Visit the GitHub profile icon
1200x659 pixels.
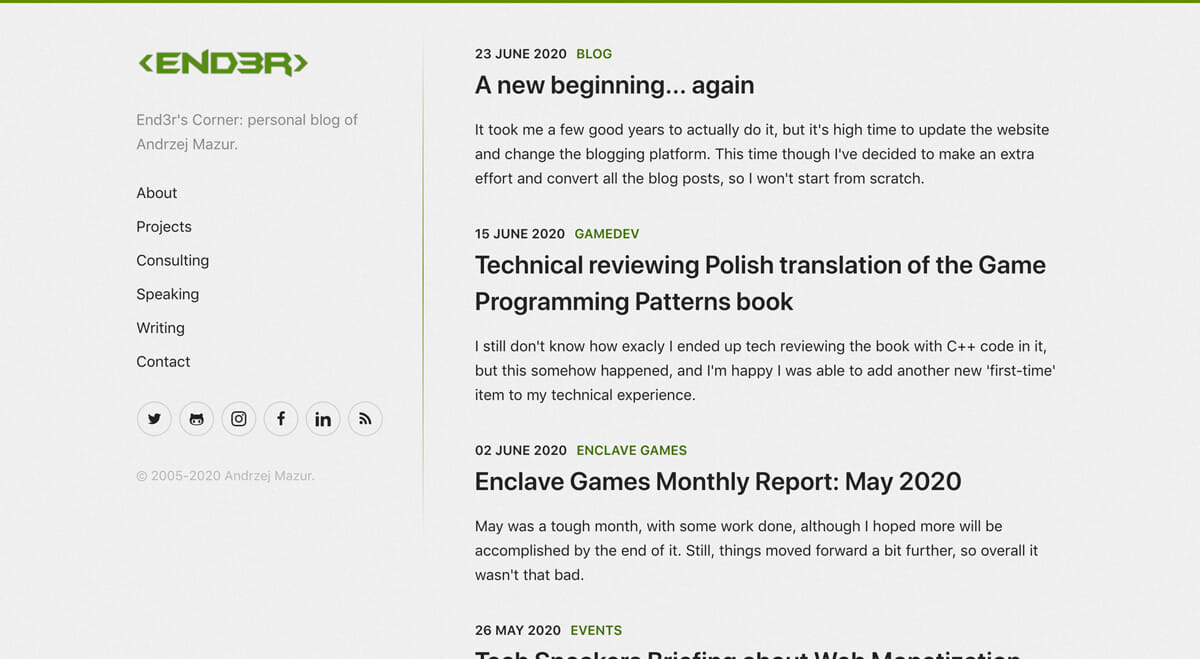pos(196,419)
